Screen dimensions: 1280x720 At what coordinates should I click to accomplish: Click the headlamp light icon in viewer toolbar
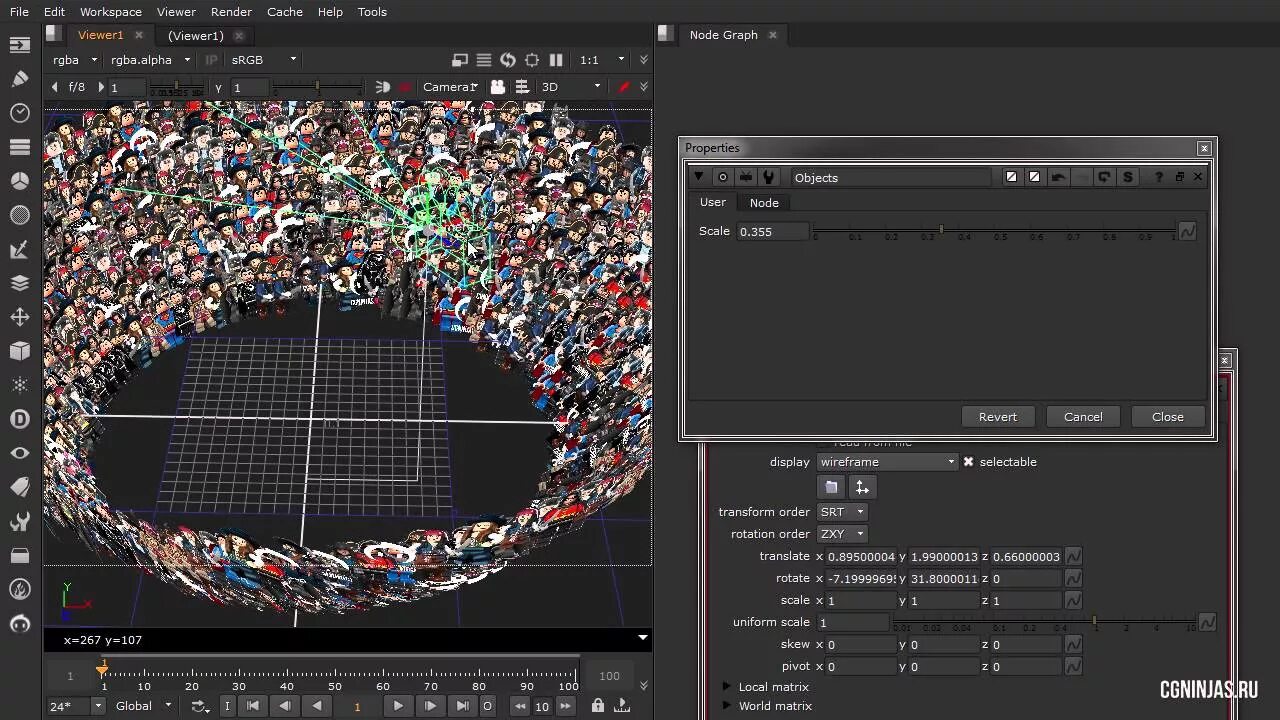coord(383,87)
